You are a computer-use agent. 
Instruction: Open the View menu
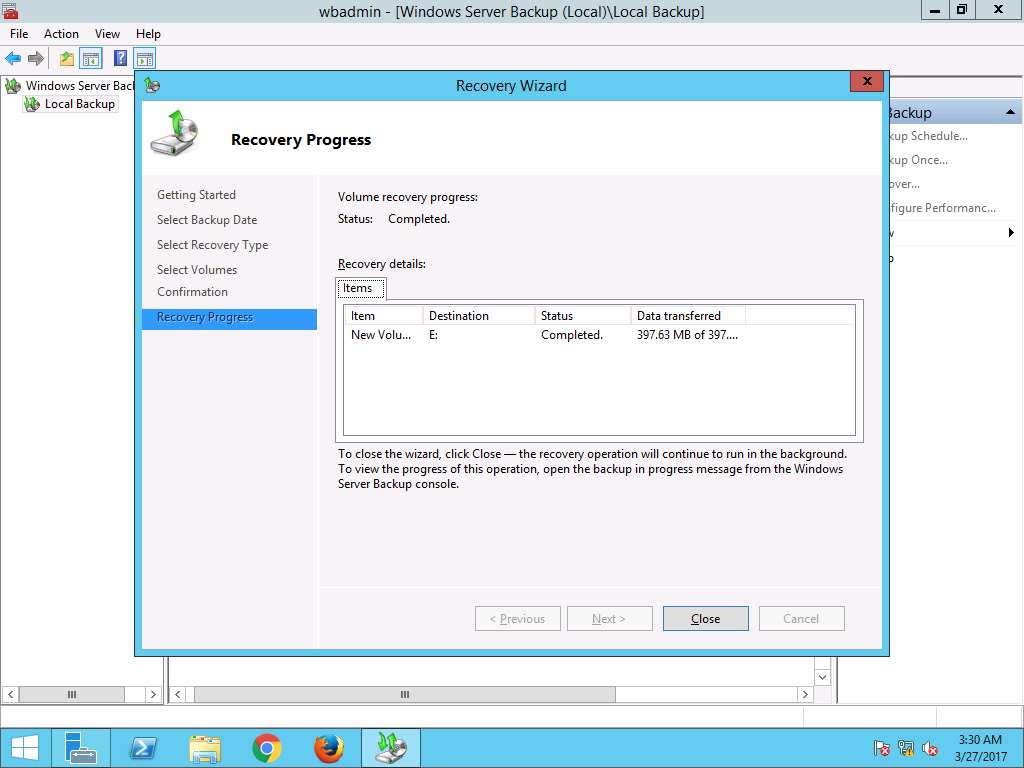point(107,34)
